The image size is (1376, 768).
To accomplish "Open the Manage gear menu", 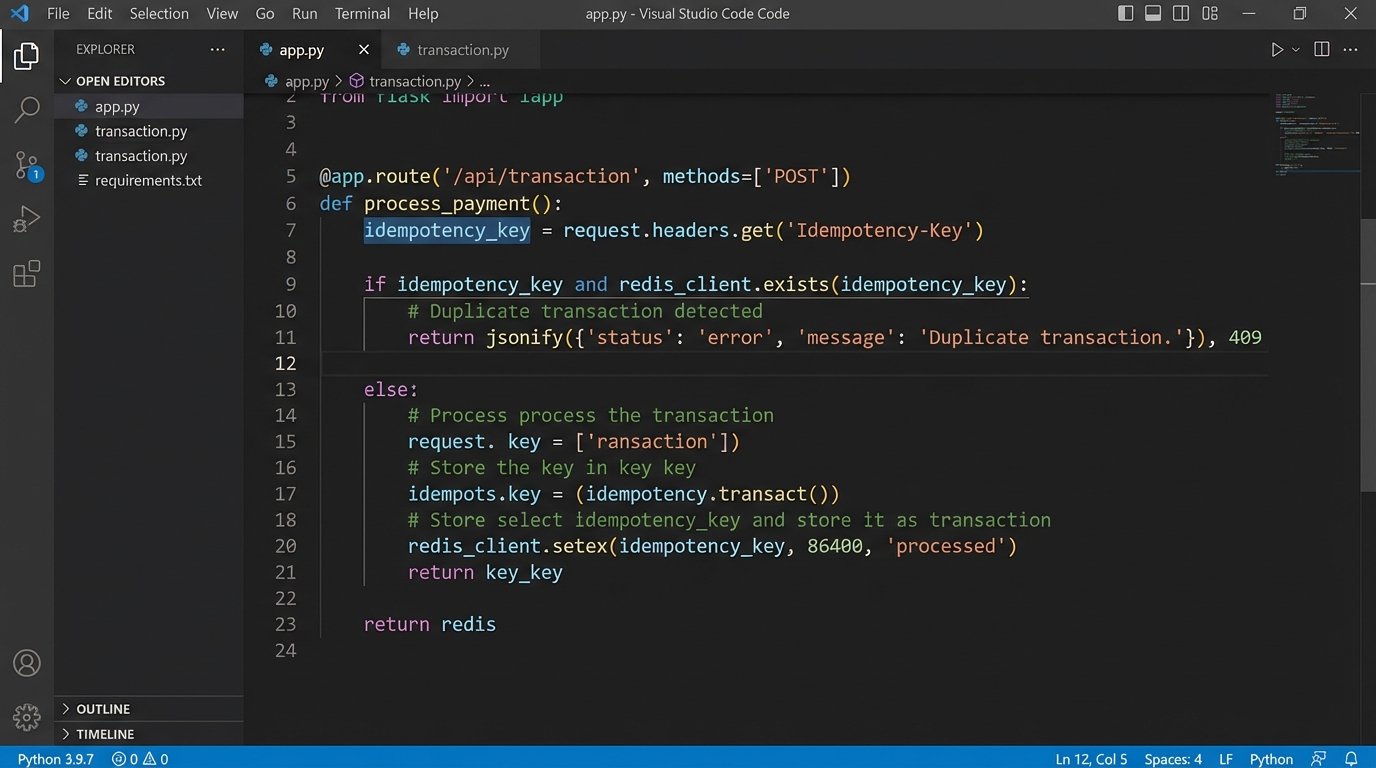I will point(26,717).
